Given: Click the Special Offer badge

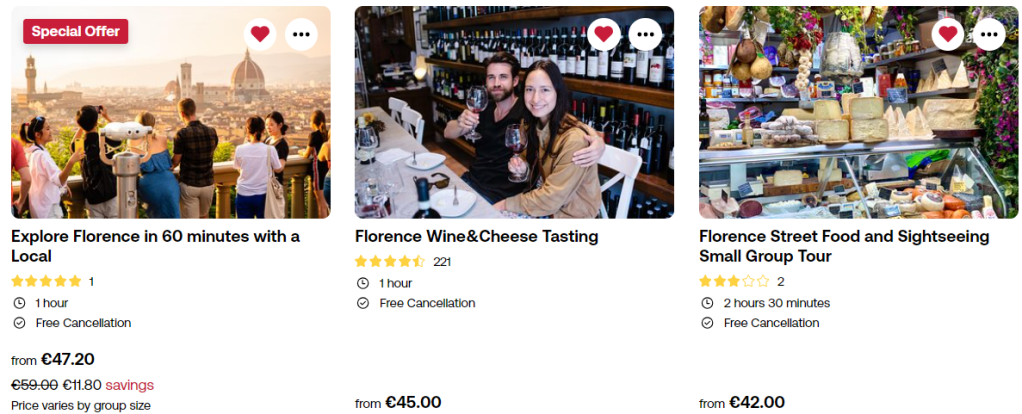Looking at the screenshot, I should 76,31.
